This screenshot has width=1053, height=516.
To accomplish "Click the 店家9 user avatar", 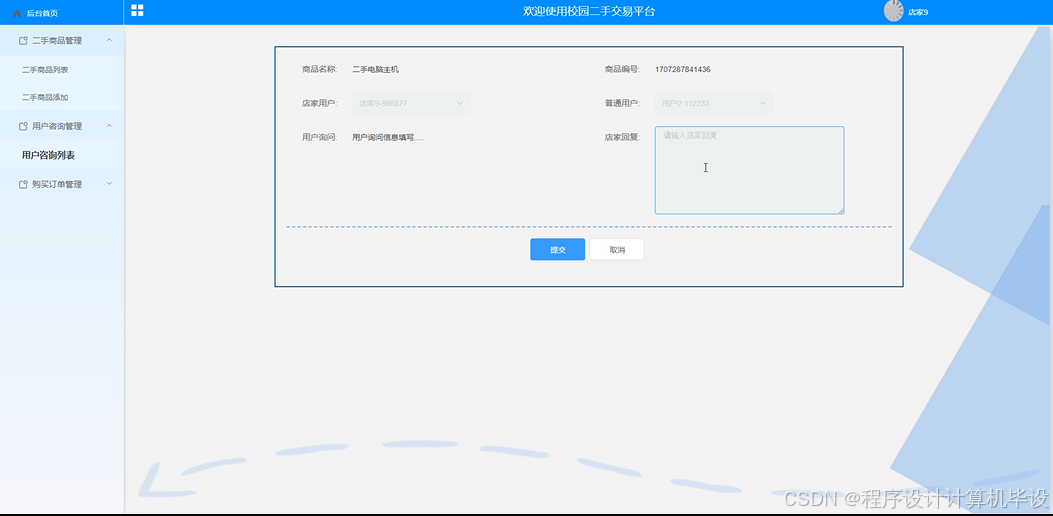I will (x=893, y=11).
